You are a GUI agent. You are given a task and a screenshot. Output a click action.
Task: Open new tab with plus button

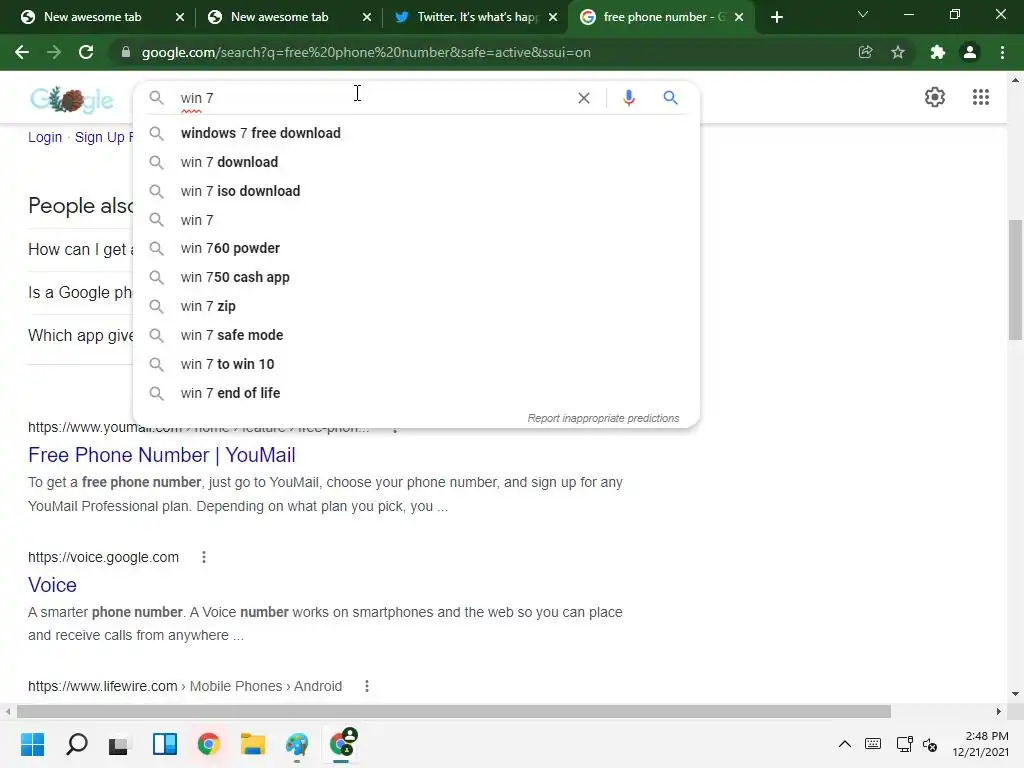776,17
